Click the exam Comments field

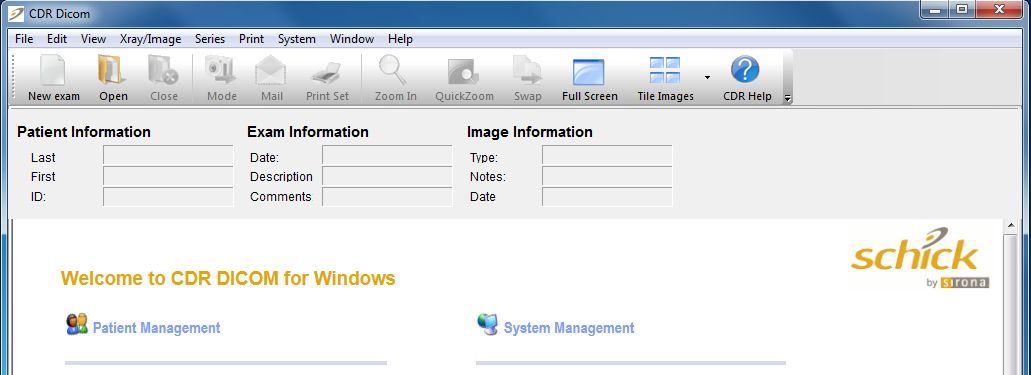point(387,197)
